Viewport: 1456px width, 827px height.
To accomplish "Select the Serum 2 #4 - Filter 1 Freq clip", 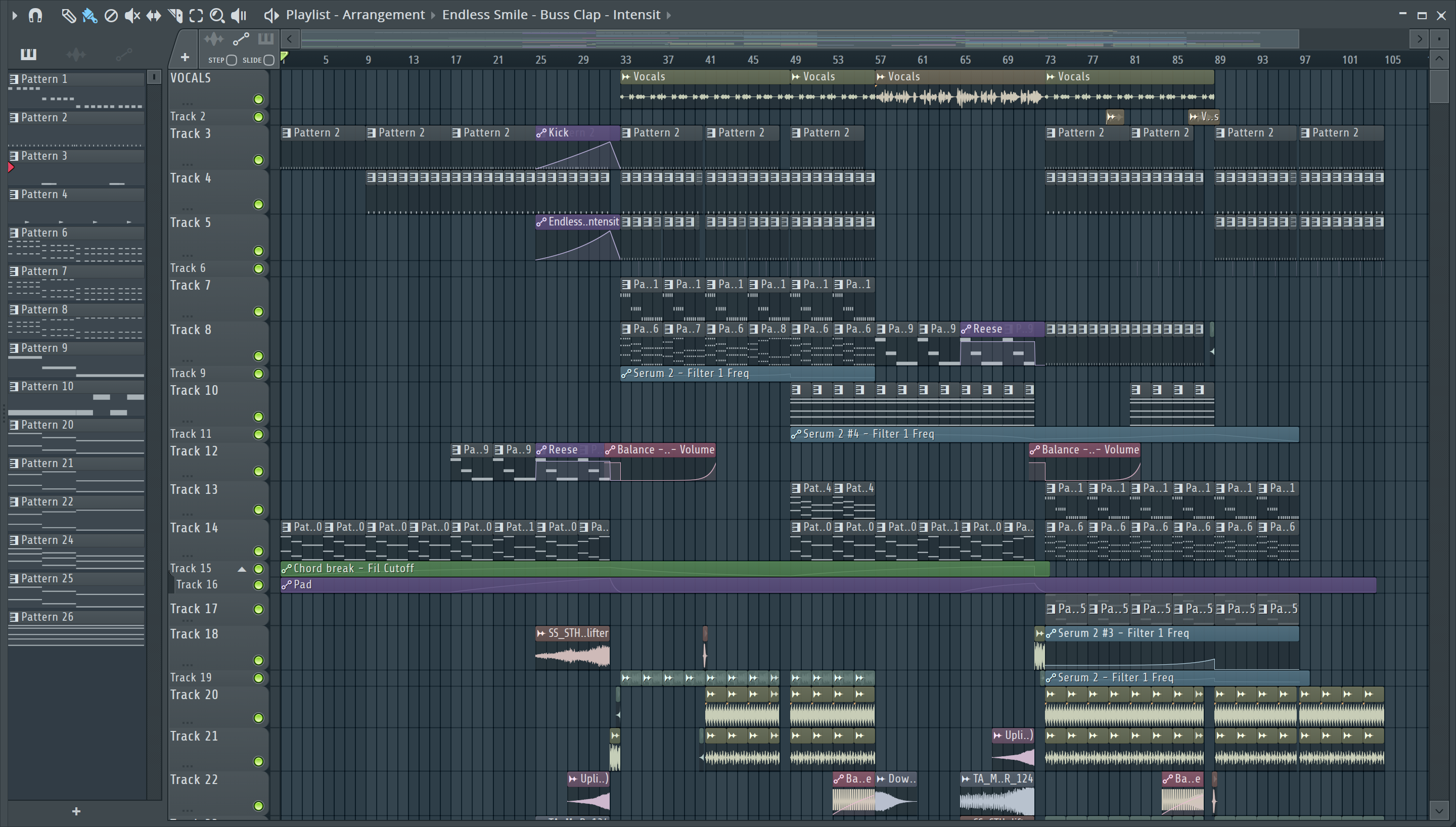I will coord(1044,435).
